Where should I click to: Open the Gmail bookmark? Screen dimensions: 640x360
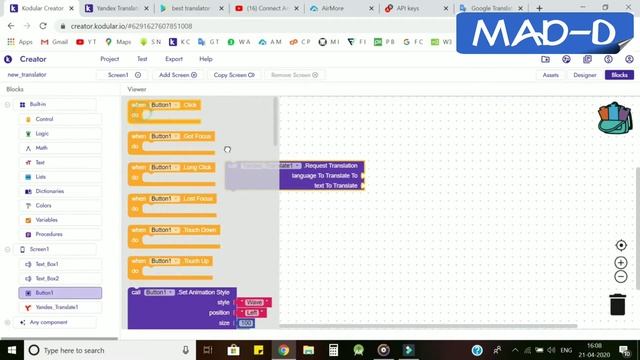coord(54,42)
